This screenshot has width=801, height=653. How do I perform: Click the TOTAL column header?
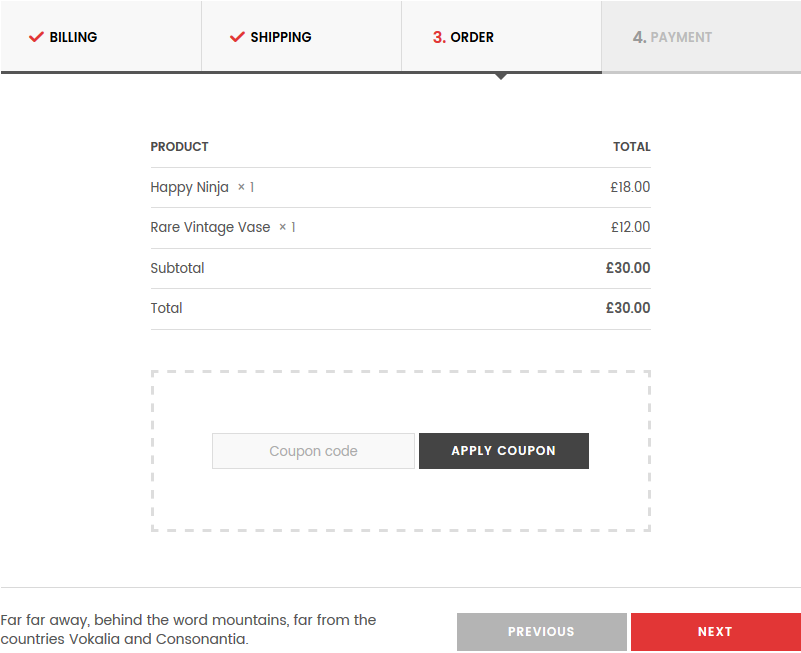pyautogui.click(x=632, y=147)
